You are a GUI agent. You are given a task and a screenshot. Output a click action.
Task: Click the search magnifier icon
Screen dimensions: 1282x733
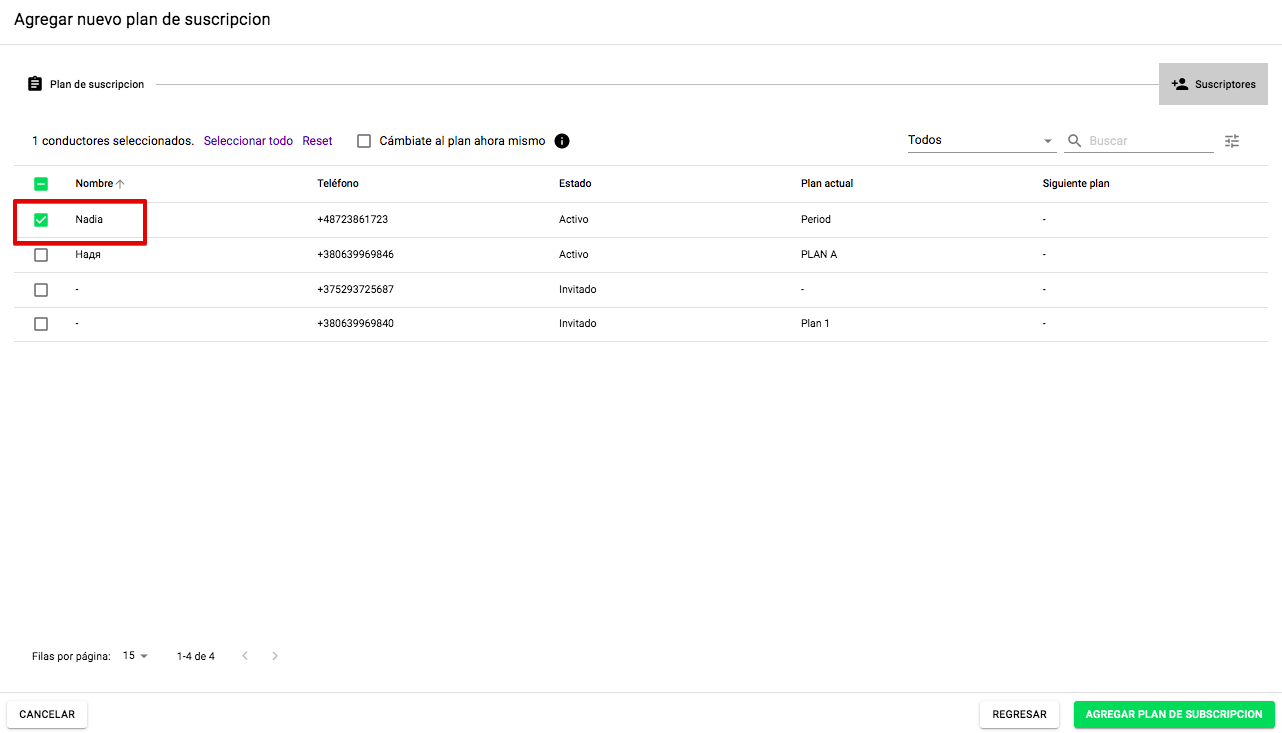(x=1075, y=141)
